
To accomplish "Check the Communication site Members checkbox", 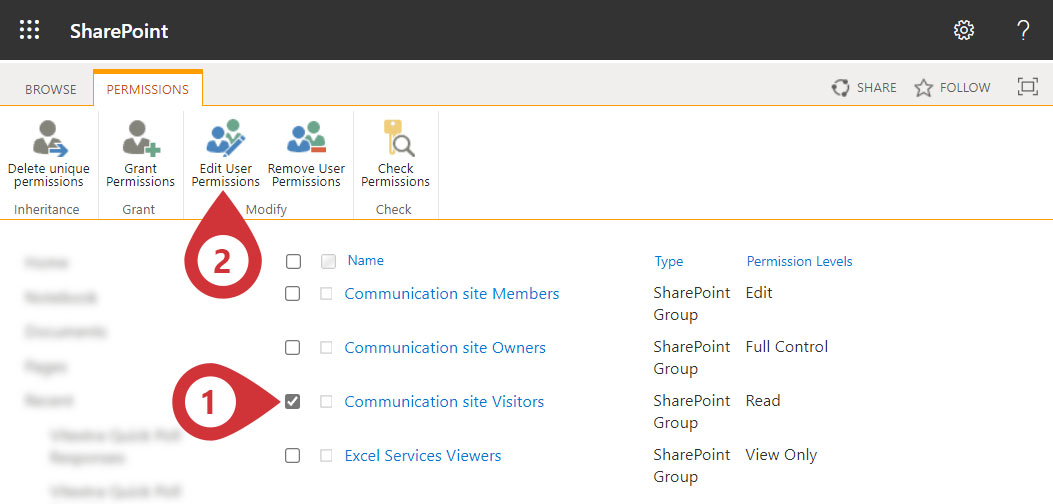I will (292, 294).
